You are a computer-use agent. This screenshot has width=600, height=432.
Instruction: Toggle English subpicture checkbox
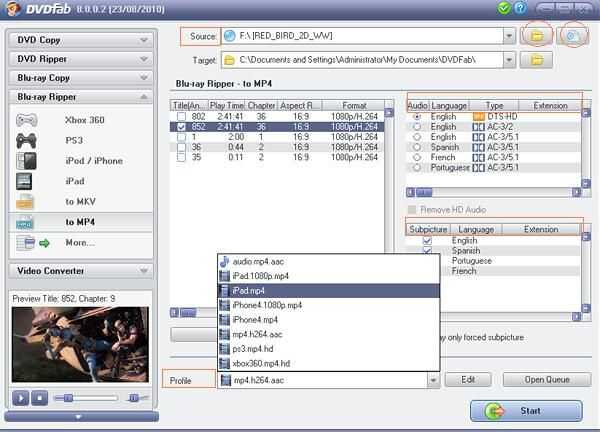427,241
